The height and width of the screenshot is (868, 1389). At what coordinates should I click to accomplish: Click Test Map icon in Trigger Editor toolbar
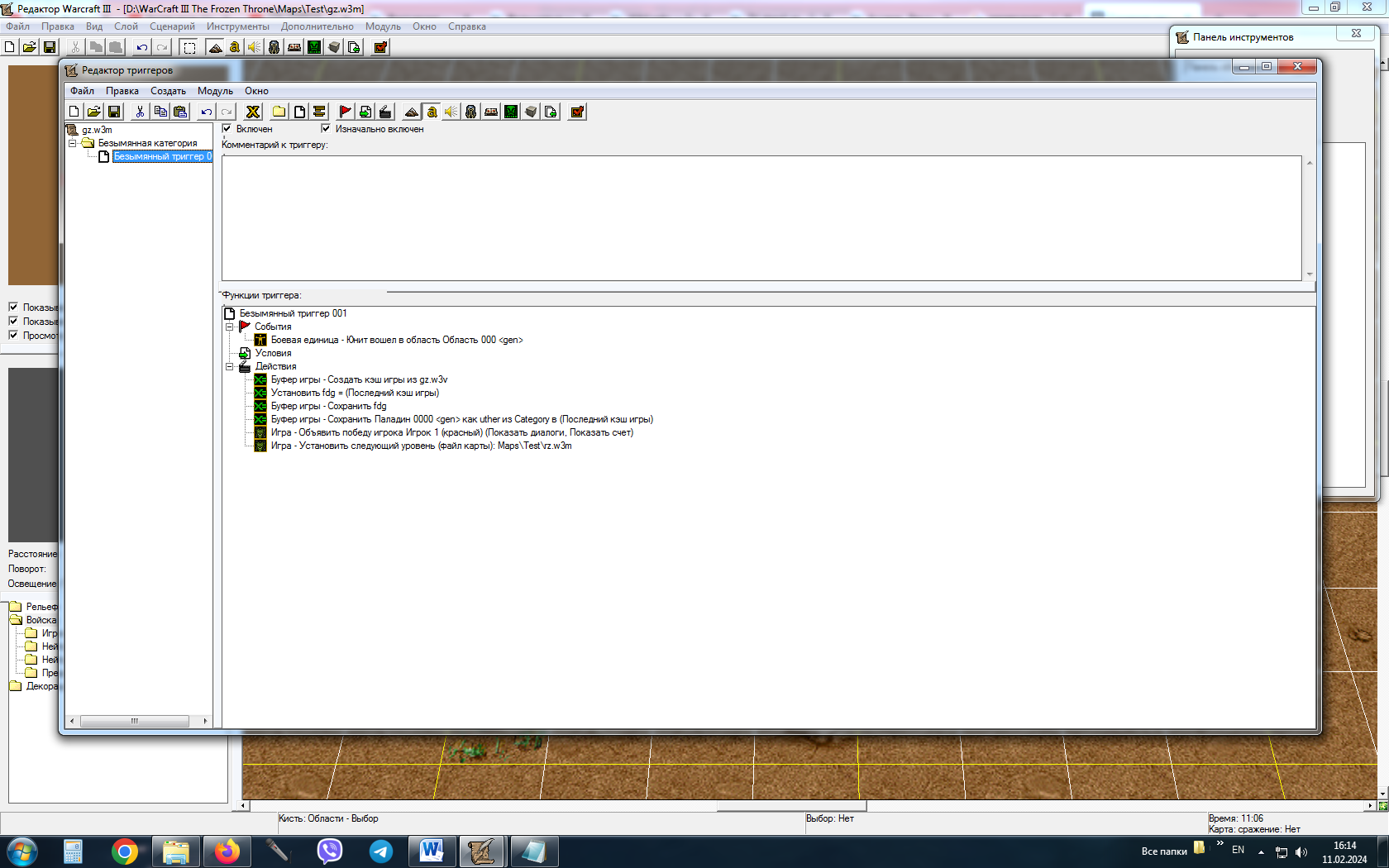(577, 112)
